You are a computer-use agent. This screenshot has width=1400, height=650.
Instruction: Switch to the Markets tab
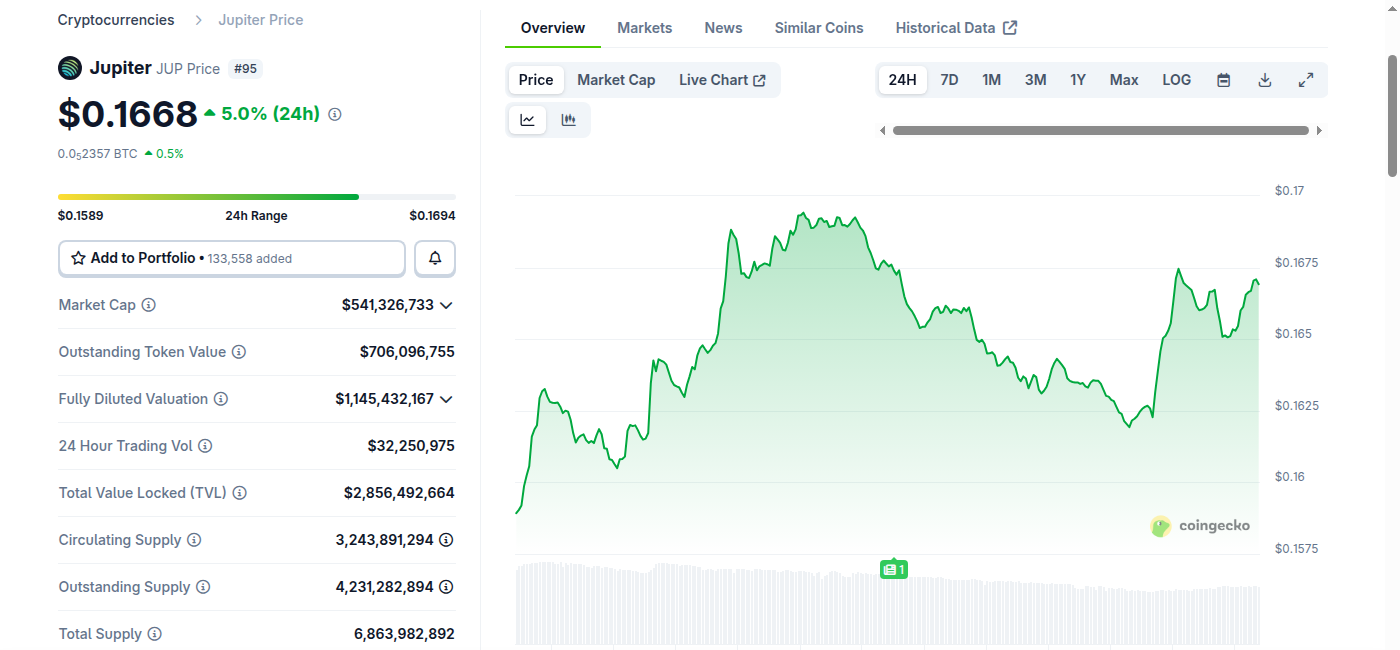tap(644, 27)
